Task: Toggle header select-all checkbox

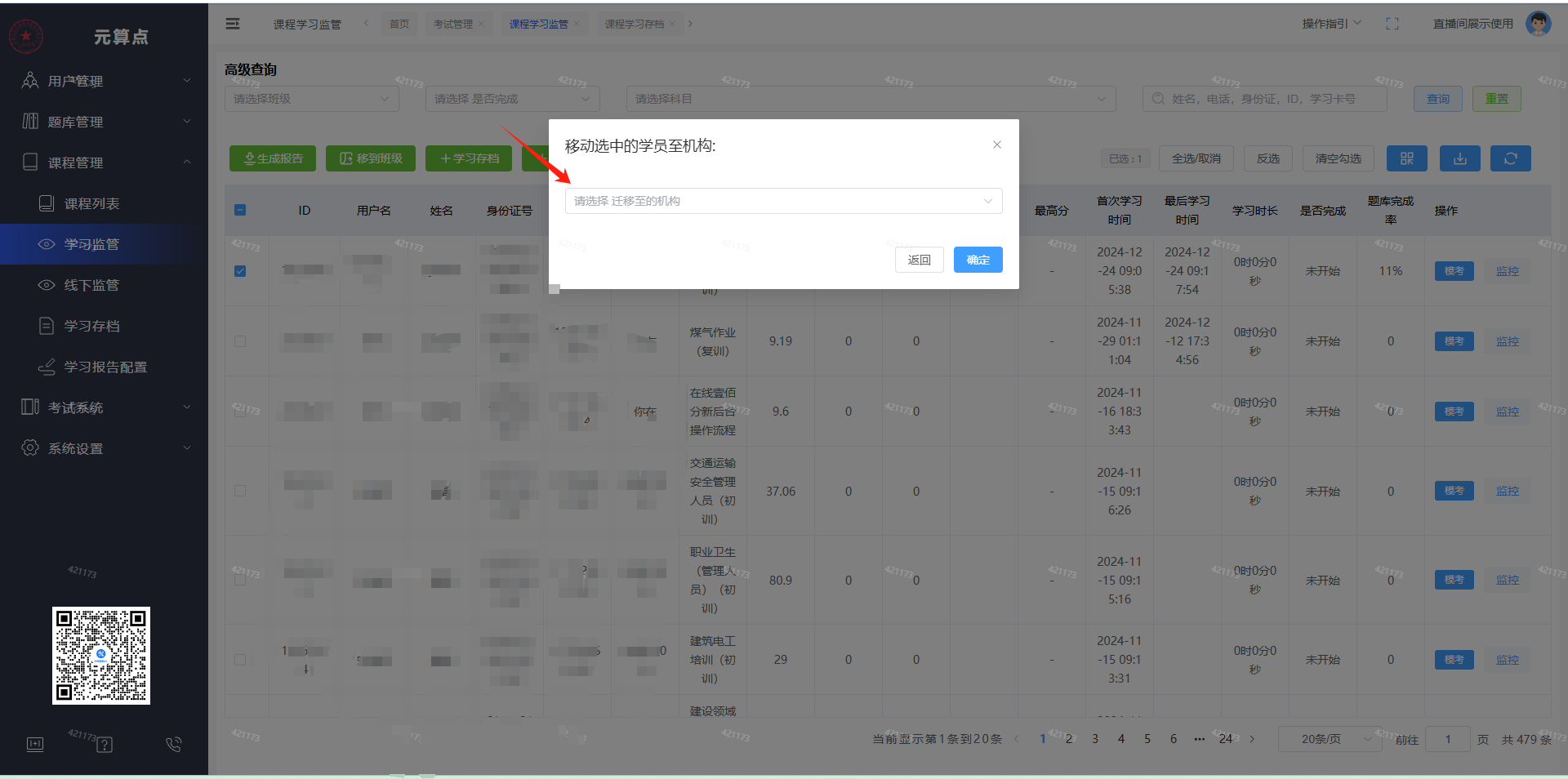Action: [240, 210]
